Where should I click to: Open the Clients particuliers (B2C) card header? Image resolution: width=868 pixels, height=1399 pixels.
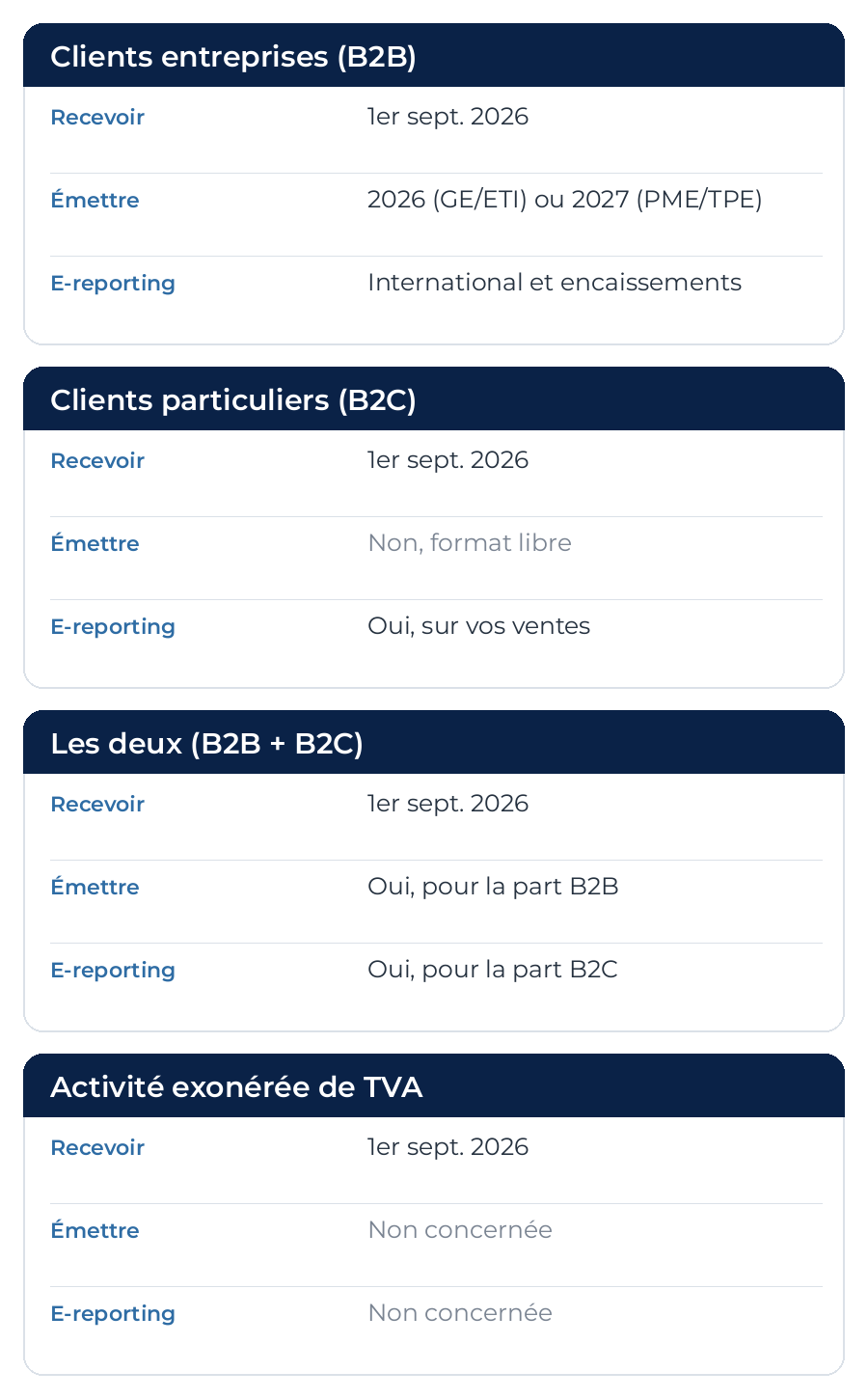pos(434,399)
